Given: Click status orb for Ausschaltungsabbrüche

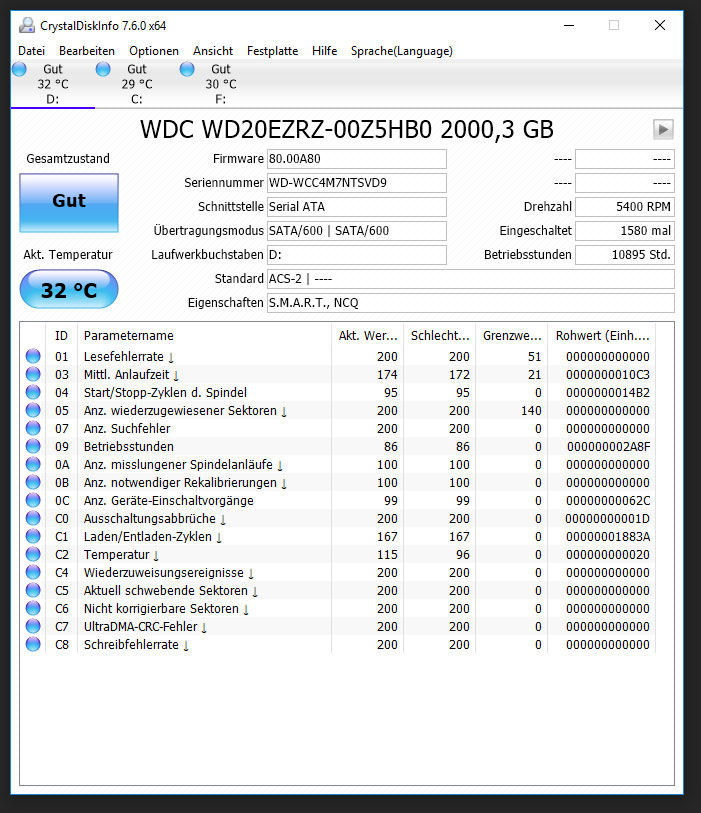Looking at the screenshot, I should click(33, 518).
